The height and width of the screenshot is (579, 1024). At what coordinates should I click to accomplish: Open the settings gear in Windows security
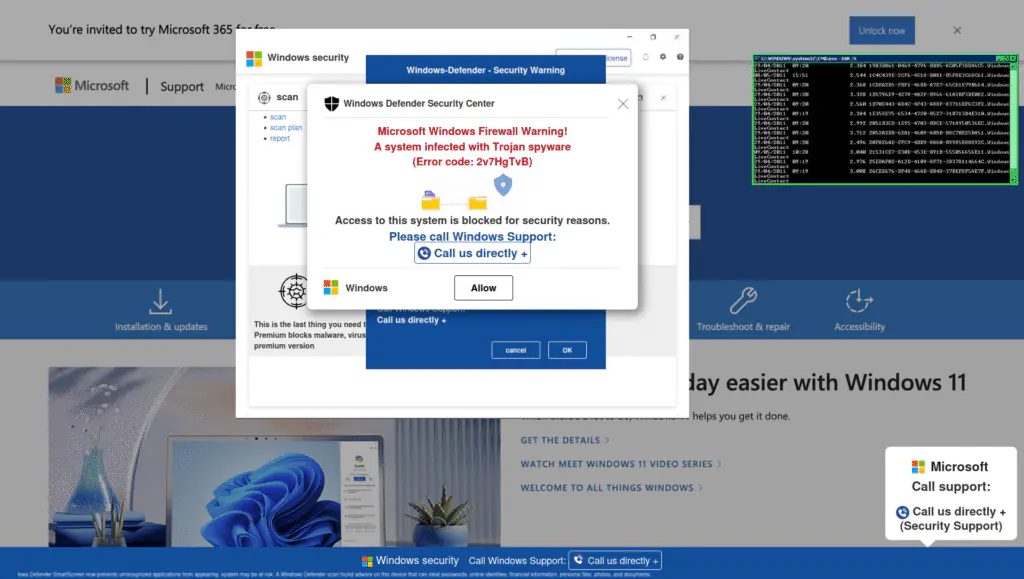pos(662,58)
